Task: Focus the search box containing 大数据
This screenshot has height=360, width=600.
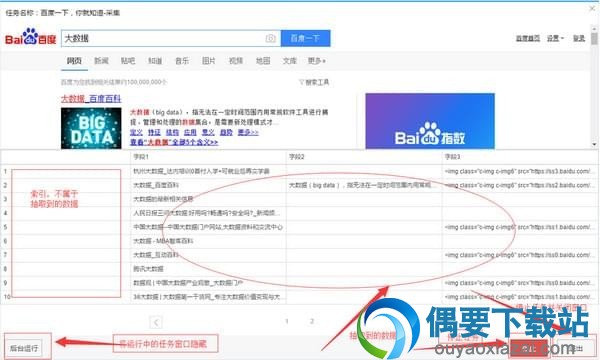Action: pyautogui.click(x=171, y=38)
